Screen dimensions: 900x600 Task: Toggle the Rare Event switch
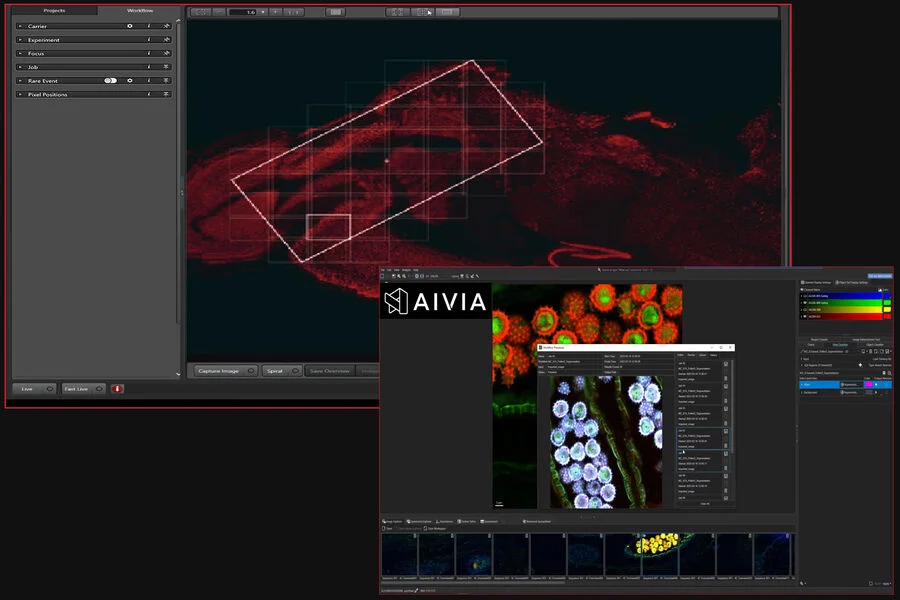tap(110, 81)
